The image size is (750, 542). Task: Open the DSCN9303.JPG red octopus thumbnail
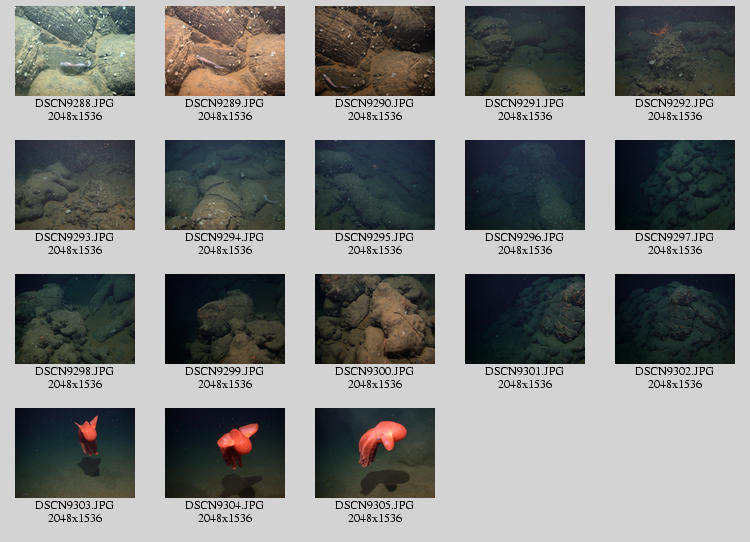[x=75, y=453]
